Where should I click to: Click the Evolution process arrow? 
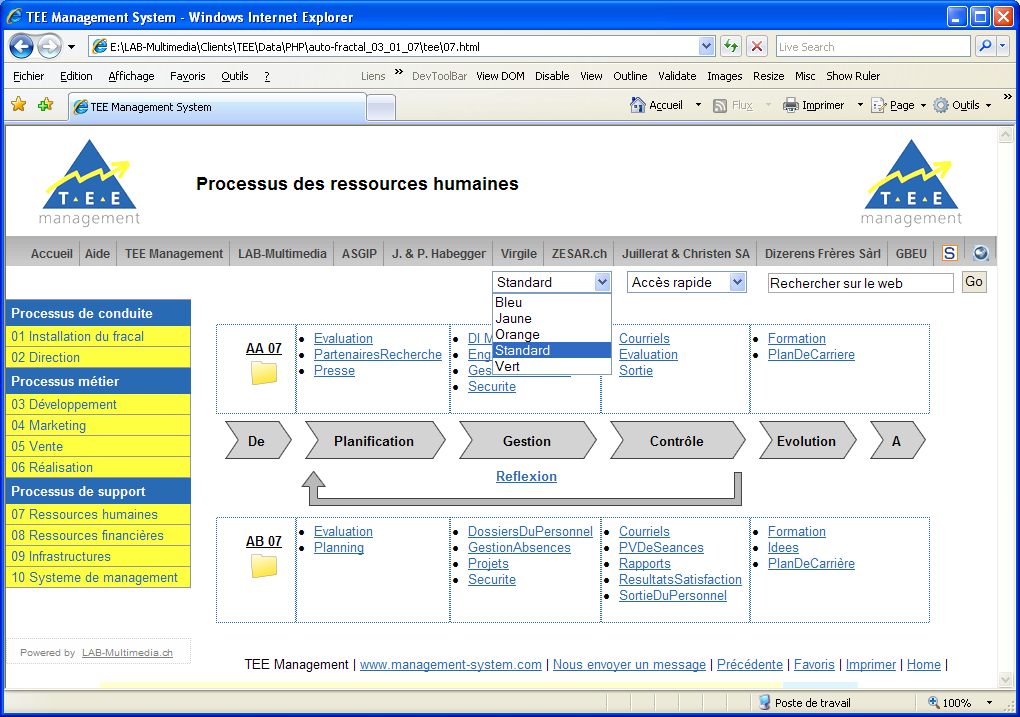coord(807,440)
